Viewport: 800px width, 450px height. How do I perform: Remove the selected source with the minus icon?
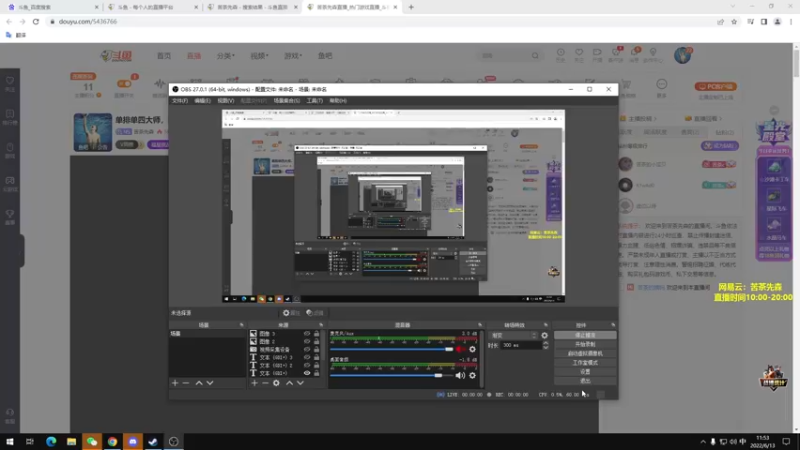(265, 383)
